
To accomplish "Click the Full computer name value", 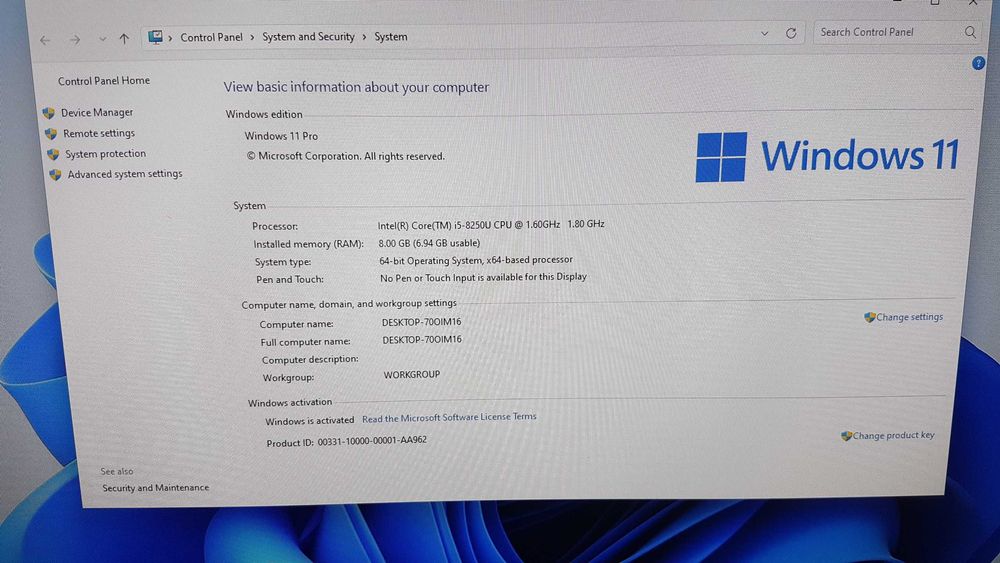I will click(422, 340).
